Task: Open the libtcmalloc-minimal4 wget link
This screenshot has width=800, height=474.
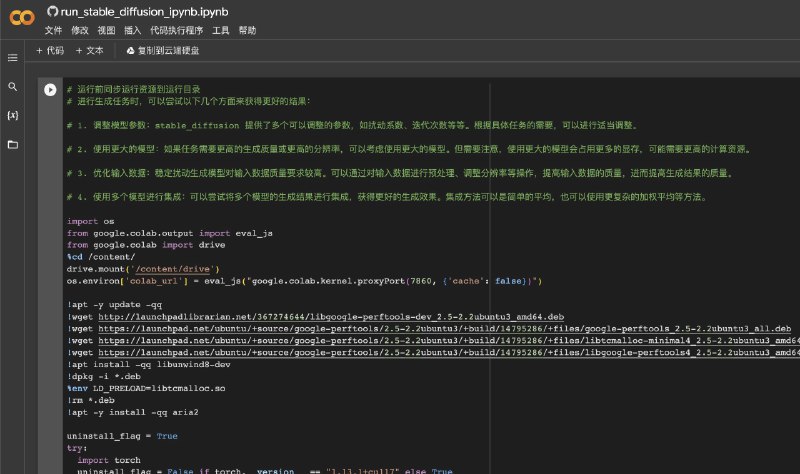Action: coord(449,340)
